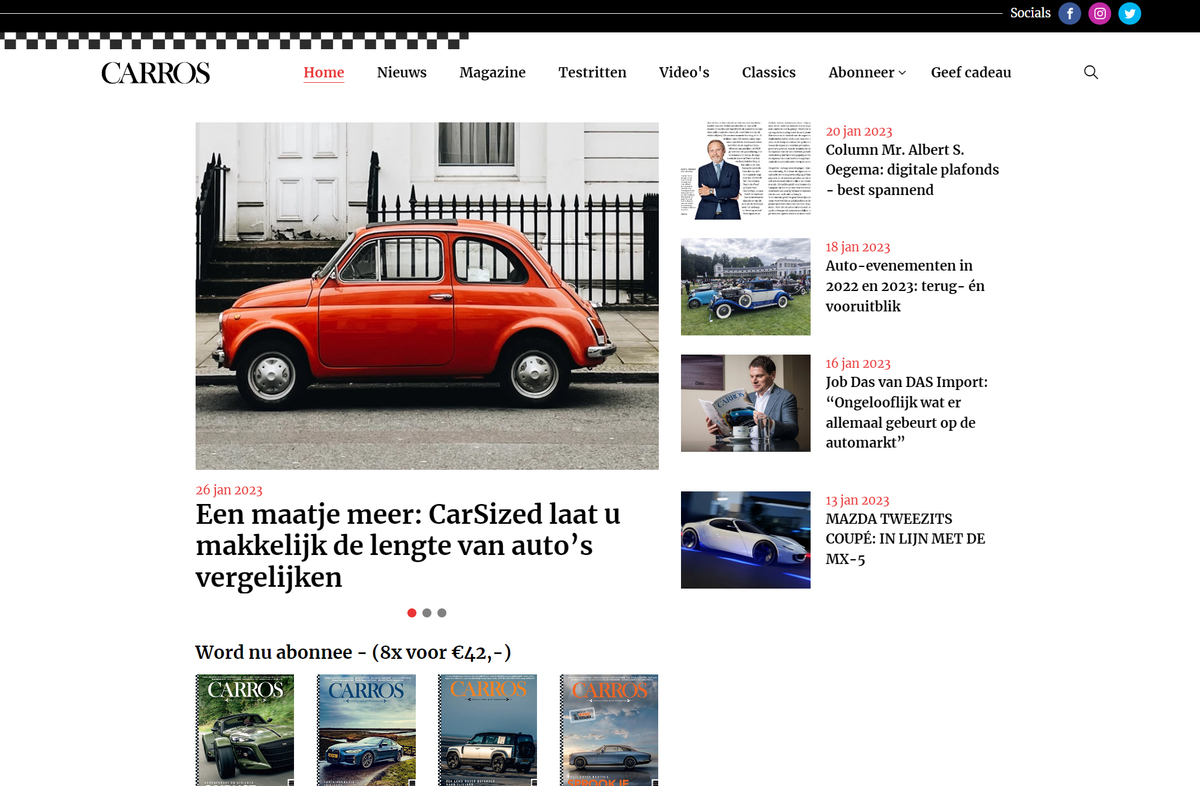The width and height of the screenshot is (1200, 786).
Task: Click the classic car event thumbnail
Action: pyautogui.click(x=745, y=286)
